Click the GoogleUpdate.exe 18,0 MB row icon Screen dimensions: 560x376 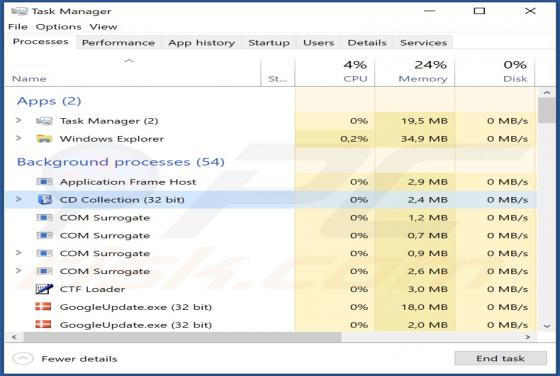pyautogui.click(x=43, y=306)
